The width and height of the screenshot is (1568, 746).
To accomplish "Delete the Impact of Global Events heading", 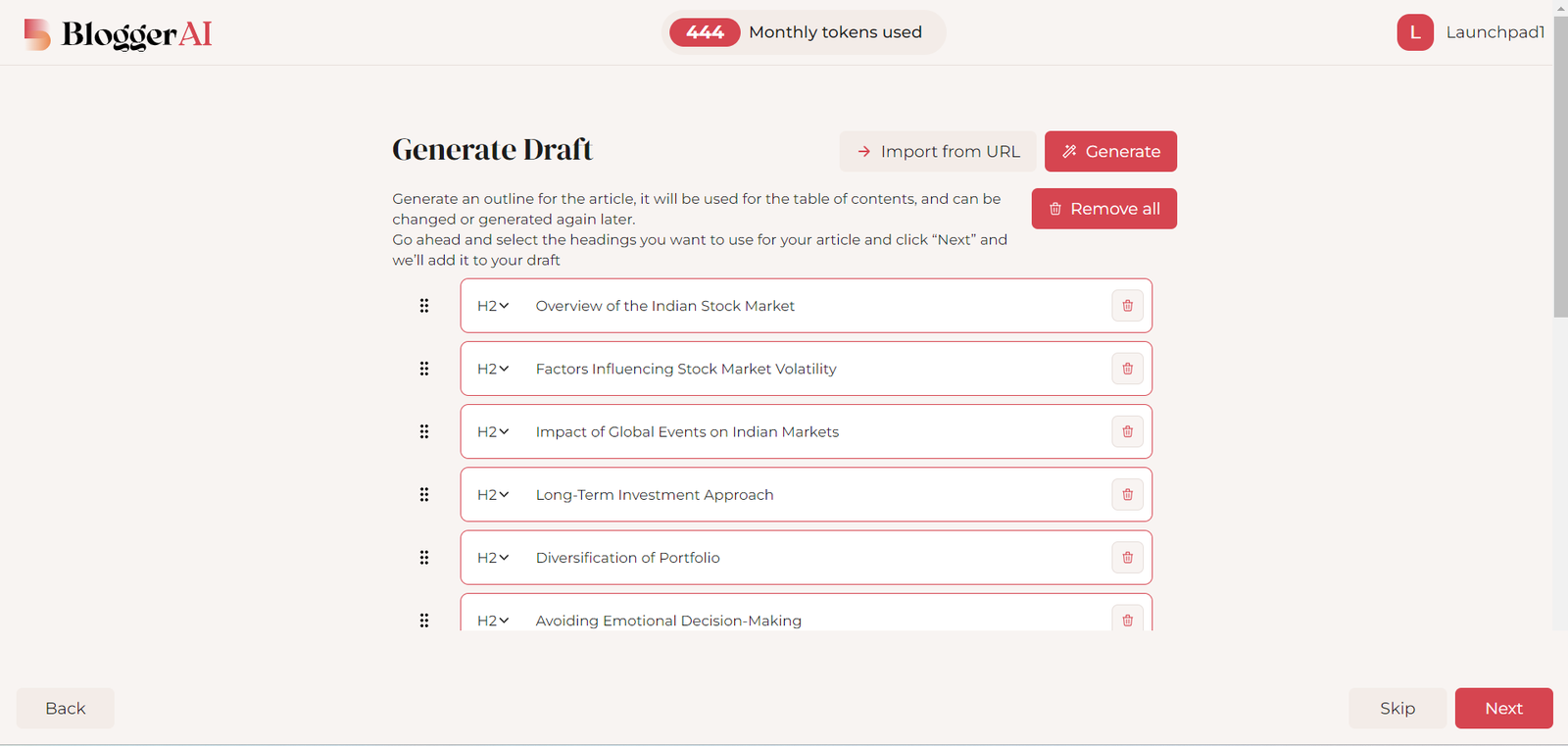I will 1127,431.
